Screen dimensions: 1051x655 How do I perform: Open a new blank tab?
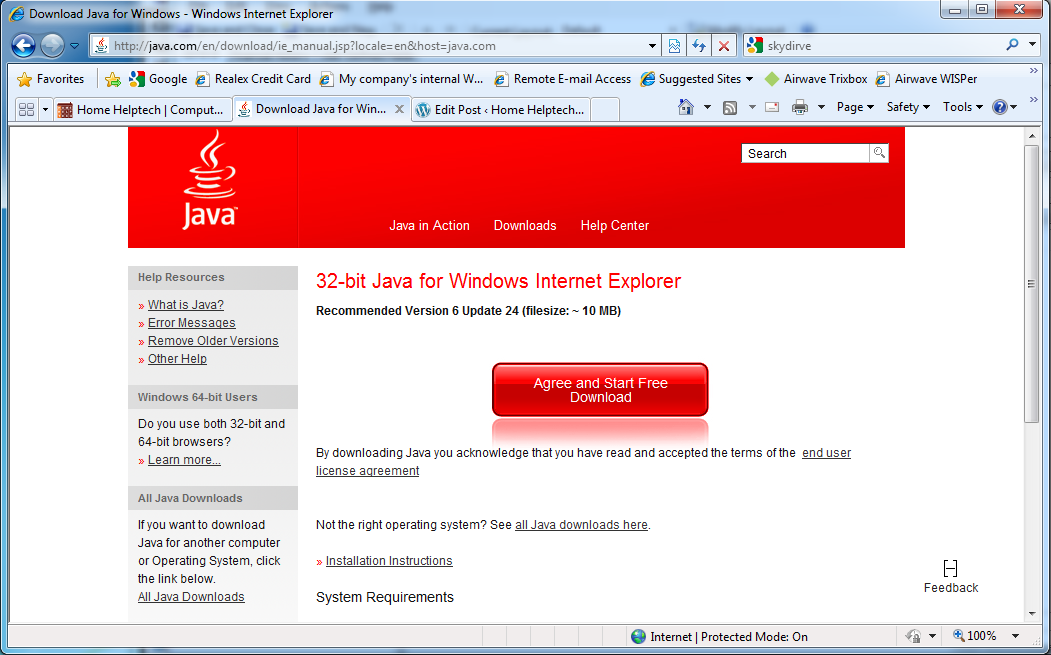pyautogui.click(x=605, y=109)
